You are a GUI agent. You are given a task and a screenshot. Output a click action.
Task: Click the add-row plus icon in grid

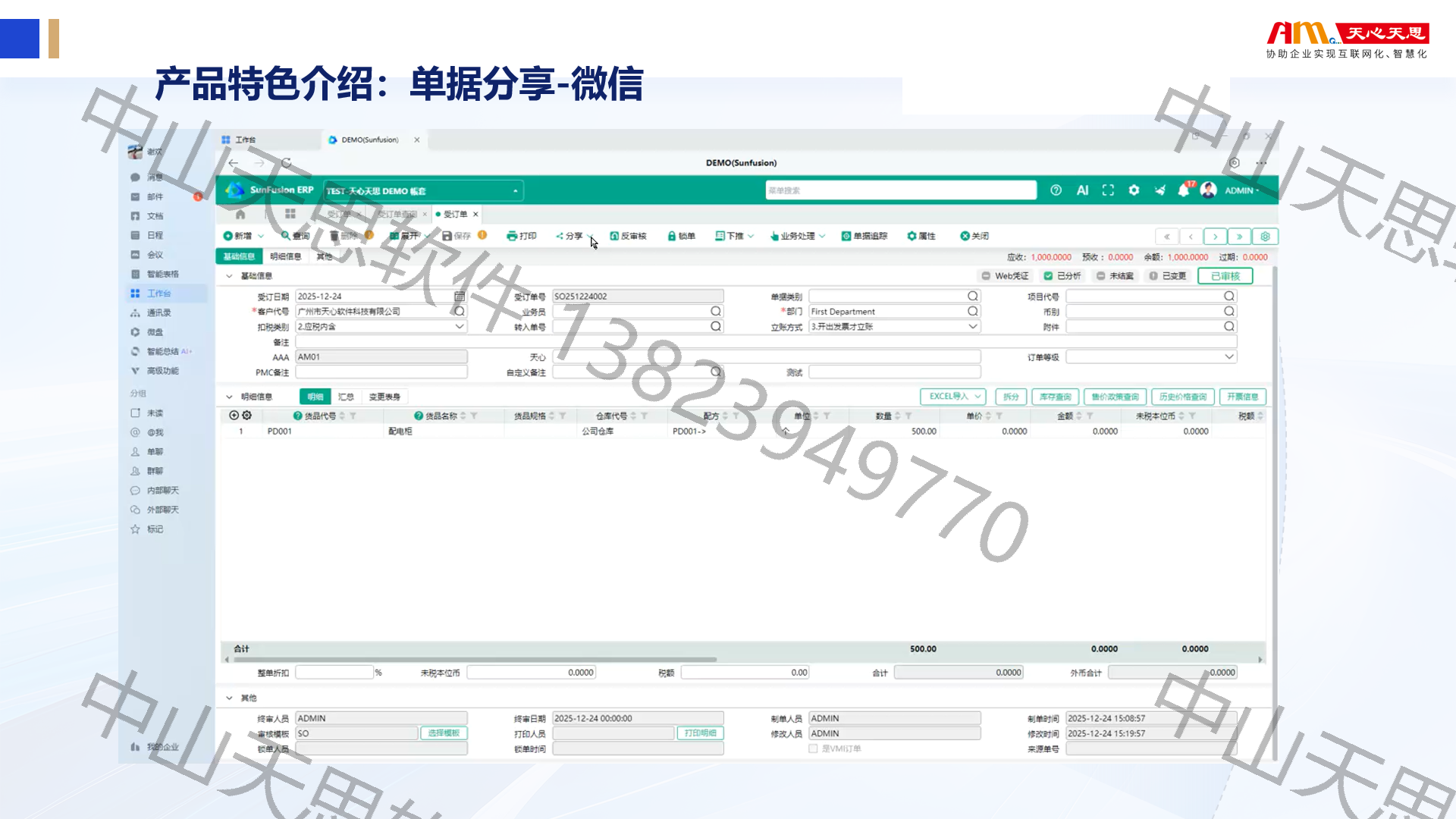(x=234, y=416)
